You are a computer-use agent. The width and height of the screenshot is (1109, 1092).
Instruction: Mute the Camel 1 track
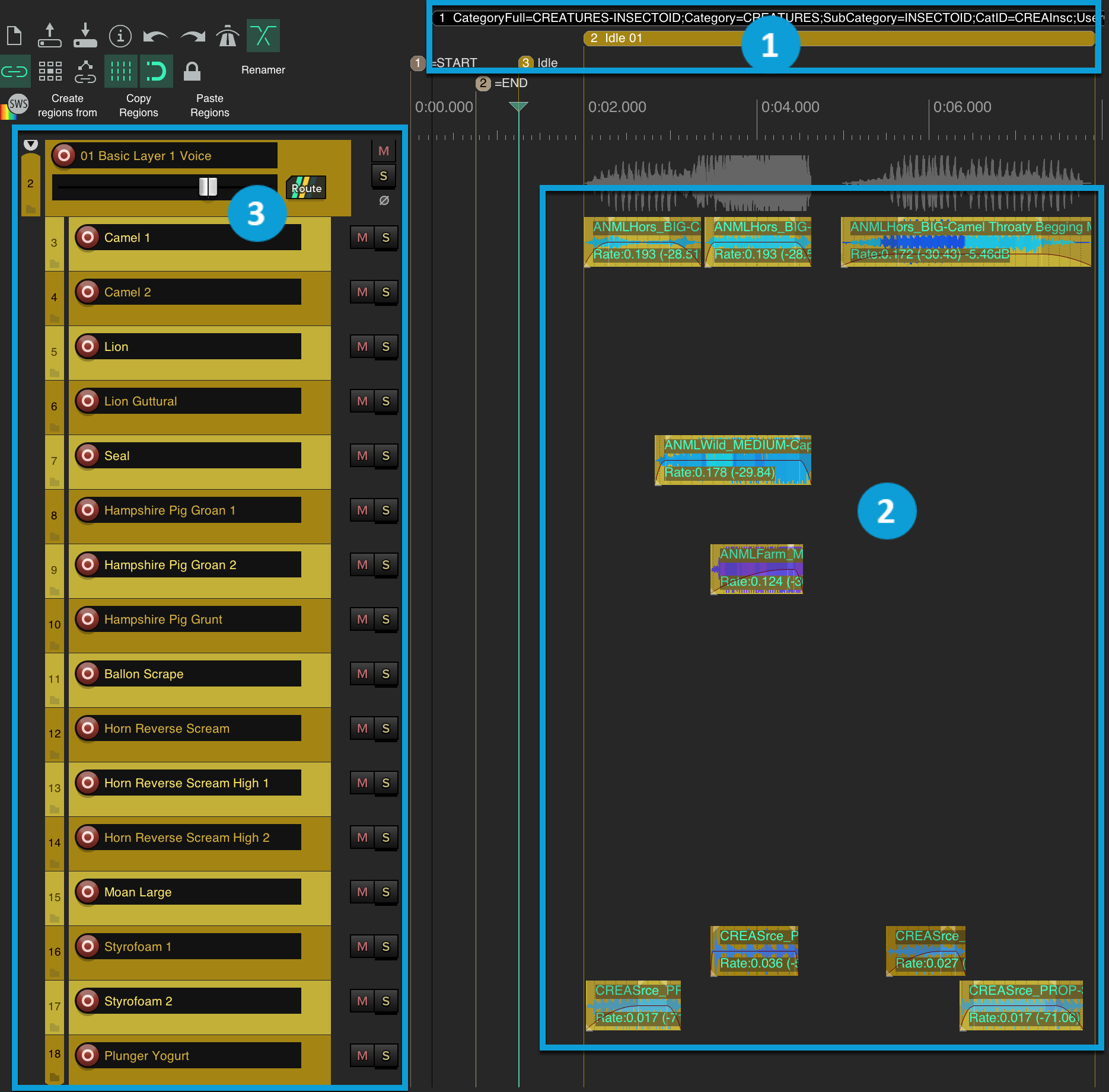click(362, 238)
